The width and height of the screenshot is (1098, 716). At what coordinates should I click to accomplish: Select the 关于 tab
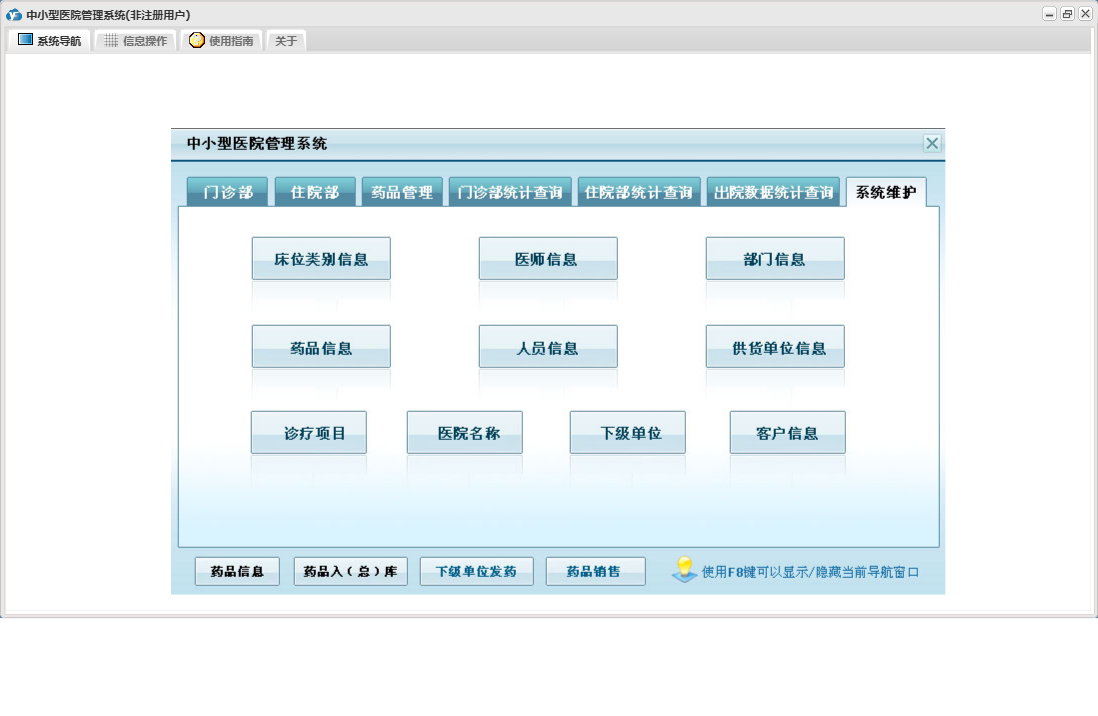pos(286,41)
